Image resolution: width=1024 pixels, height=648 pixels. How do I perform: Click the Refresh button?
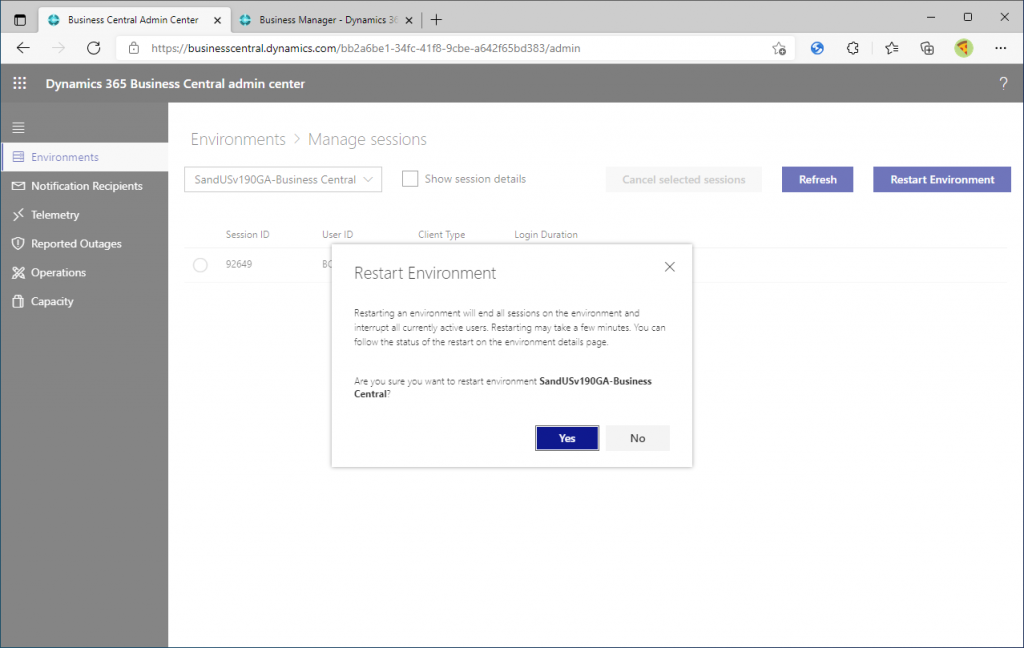coord(817,179)
